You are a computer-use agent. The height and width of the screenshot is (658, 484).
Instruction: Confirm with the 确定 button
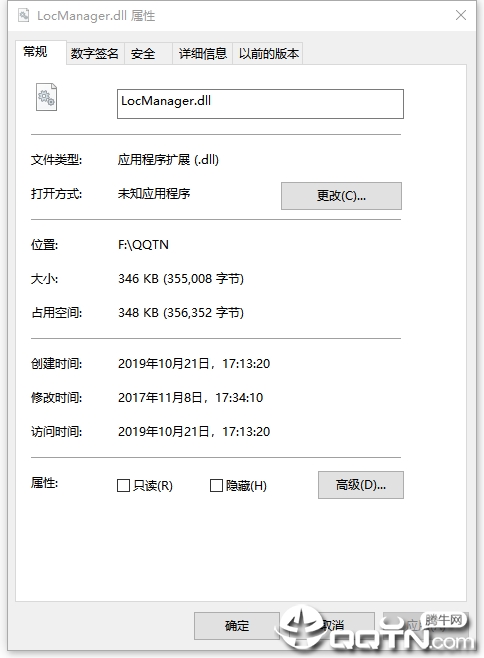point(237,626)
